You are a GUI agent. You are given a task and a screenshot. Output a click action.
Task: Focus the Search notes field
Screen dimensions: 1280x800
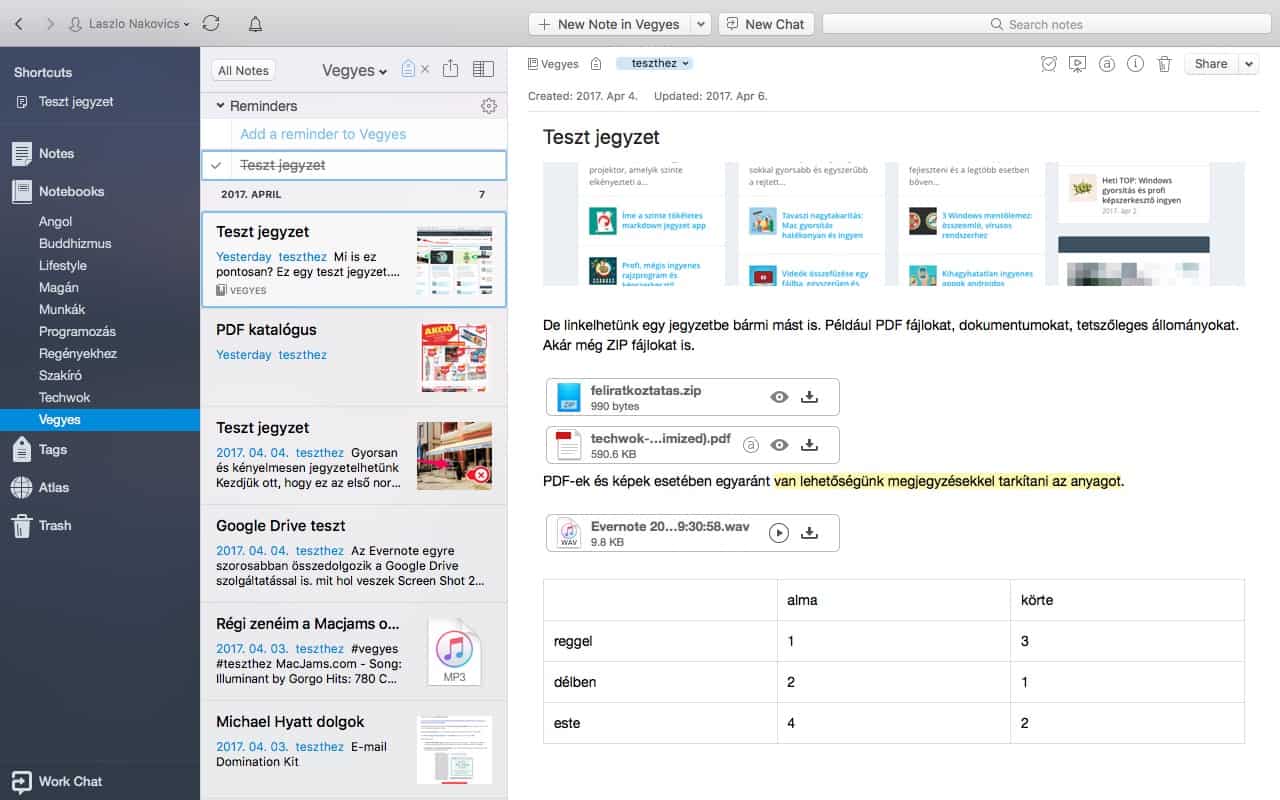1046,24
